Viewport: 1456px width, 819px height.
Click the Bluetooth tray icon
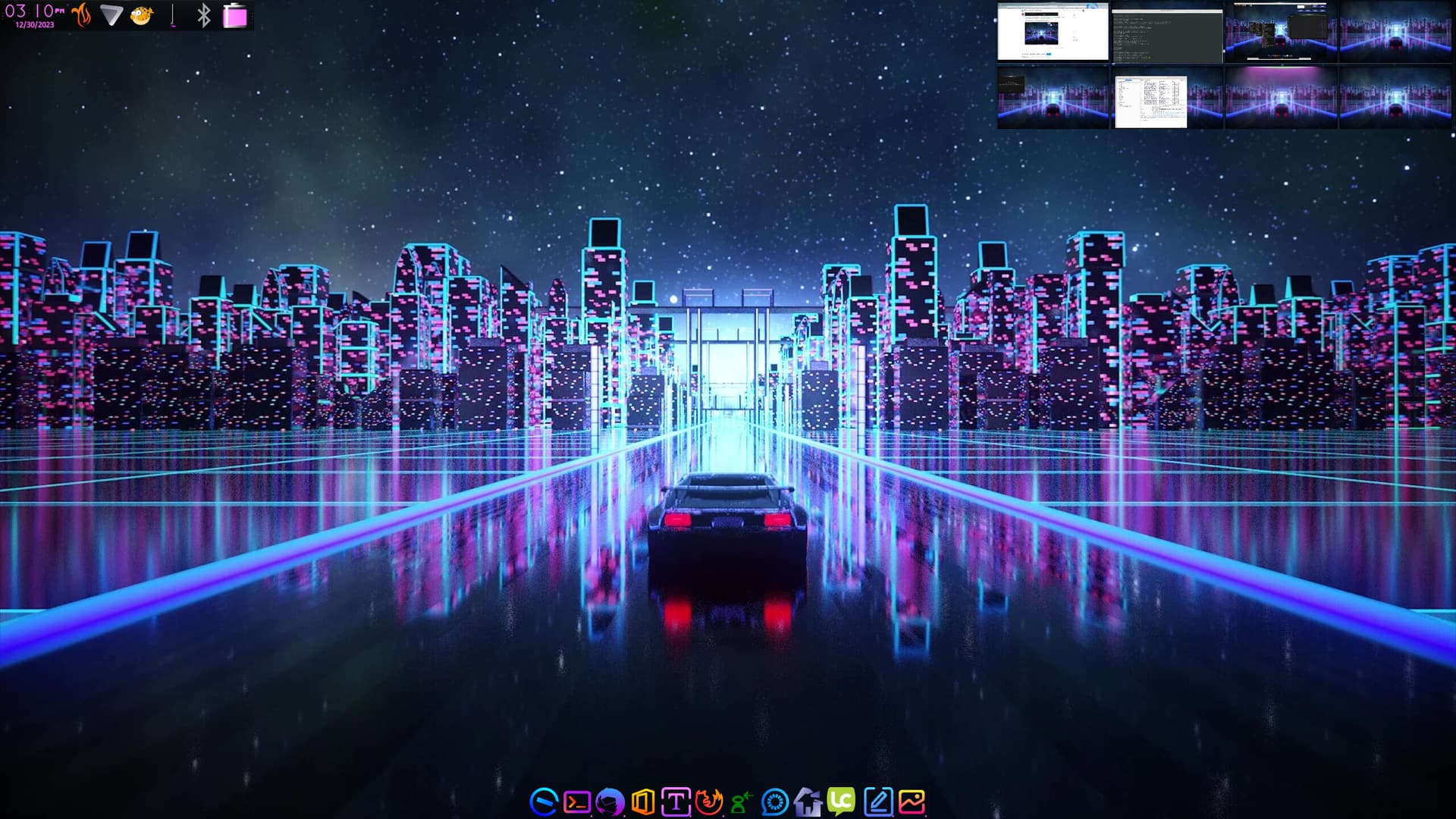pyautogui.click(x=203, y=15)
